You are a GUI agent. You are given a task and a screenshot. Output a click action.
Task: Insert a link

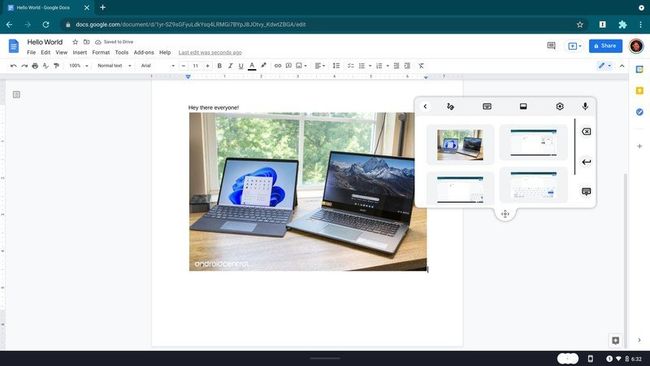[x=278, y=66]
